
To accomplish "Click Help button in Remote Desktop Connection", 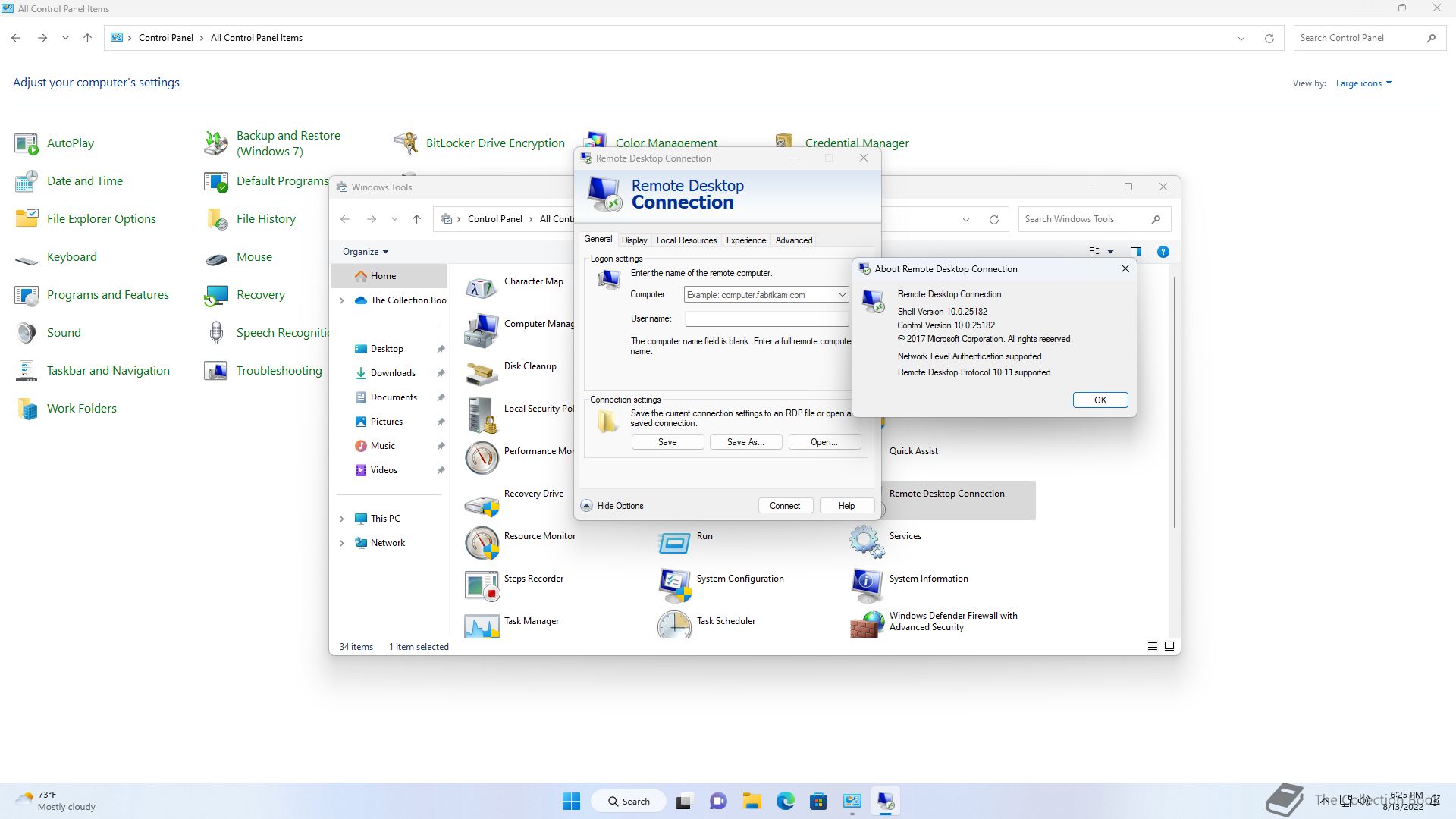I will tap(846, 506).
